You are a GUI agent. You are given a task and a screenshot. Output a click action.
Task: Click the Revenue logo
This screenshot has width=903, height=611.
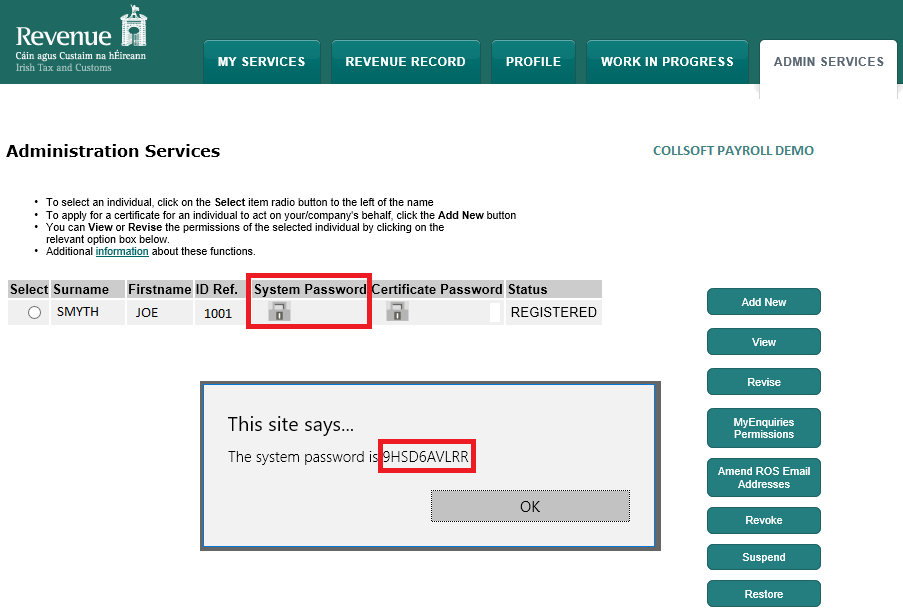[81, 41]
